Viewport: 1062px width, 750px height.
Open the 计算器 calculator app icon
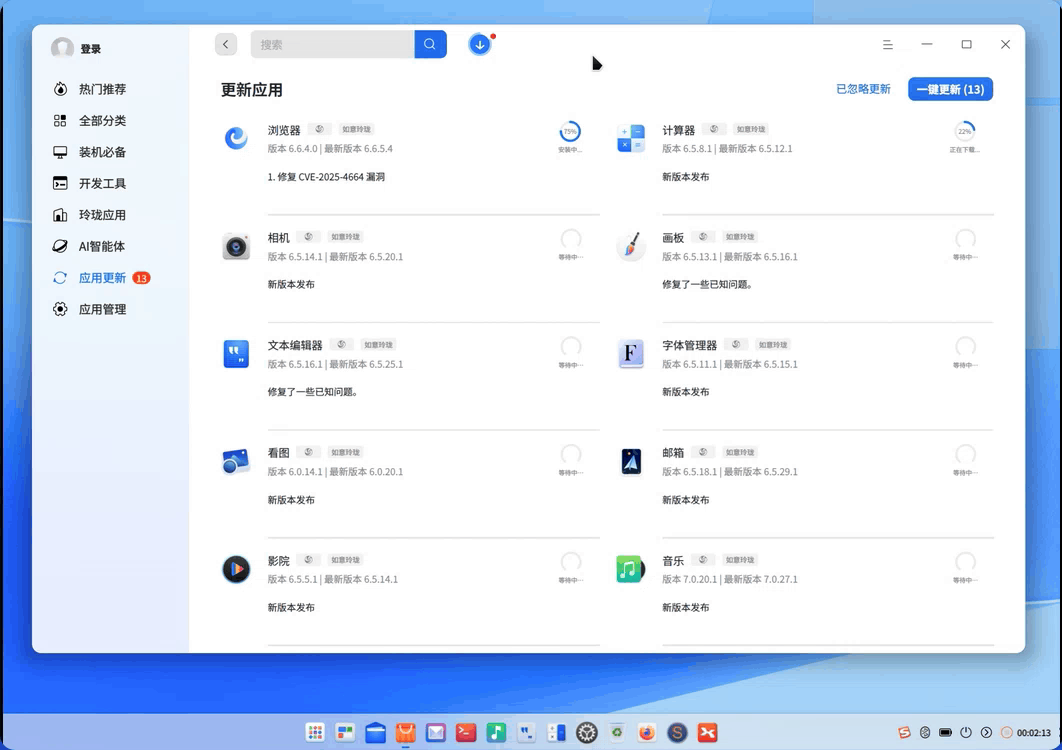point(631,138)
